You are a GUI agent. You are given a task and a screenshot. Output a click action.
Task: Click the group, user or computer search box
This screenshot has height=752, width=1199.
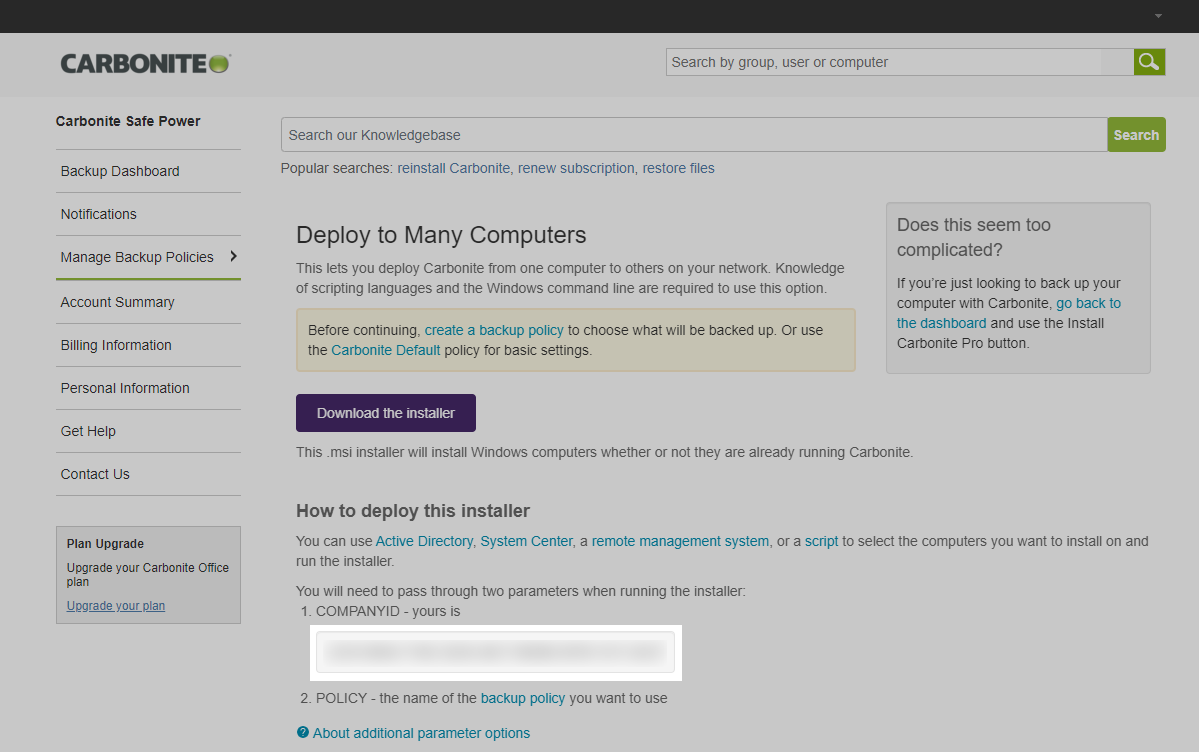click(x=899, y=62)
